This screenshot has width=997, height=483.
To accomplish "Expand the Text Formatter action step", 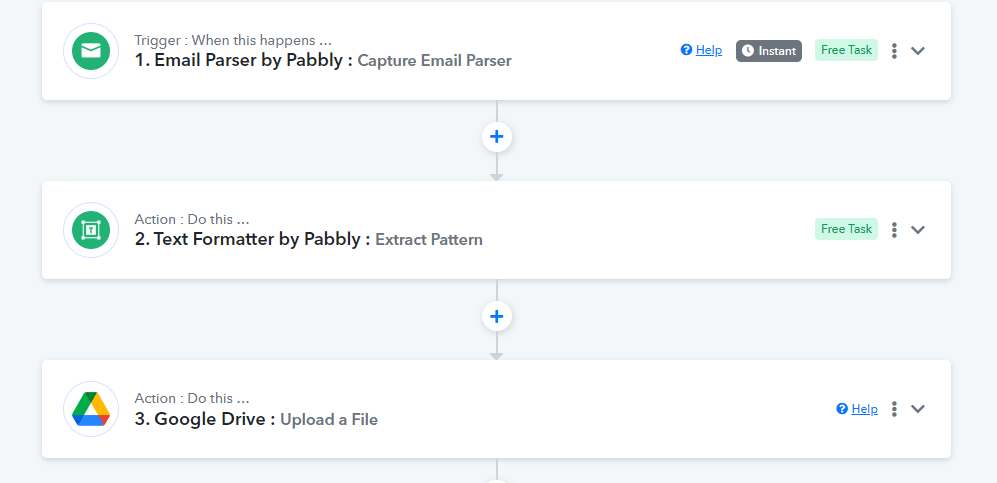I will [x=917, y=230].
